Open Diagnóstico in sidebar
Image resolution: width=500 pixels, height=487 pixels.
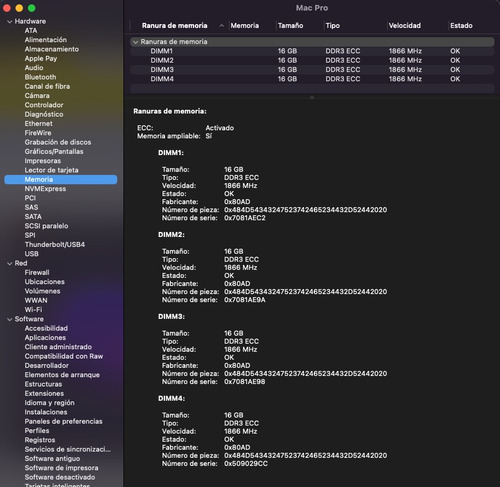pyautogui.click(x=44, y=115)
